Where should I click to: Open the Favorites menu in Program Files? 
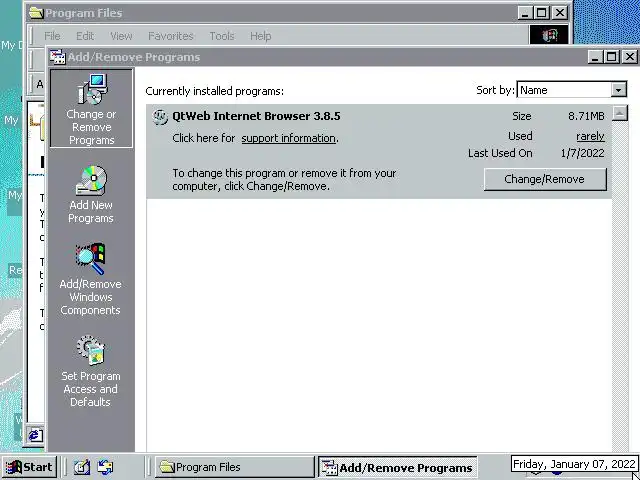[x=171, y=36]
